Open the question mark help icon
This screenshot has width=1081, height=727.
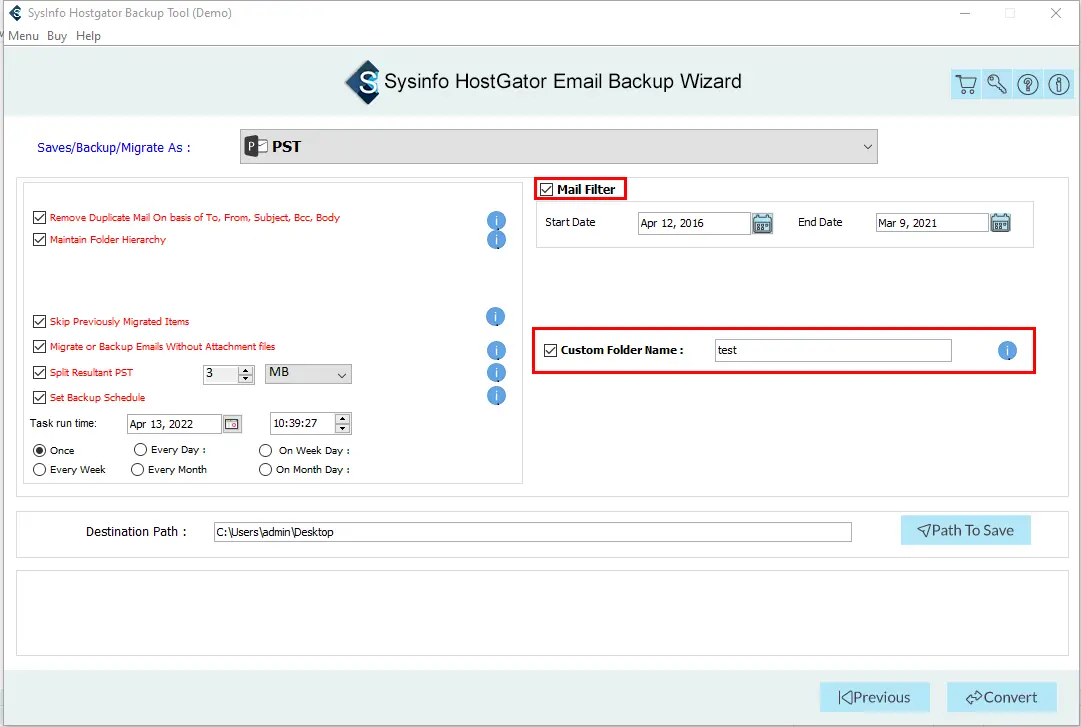(x=1027, y=85)
